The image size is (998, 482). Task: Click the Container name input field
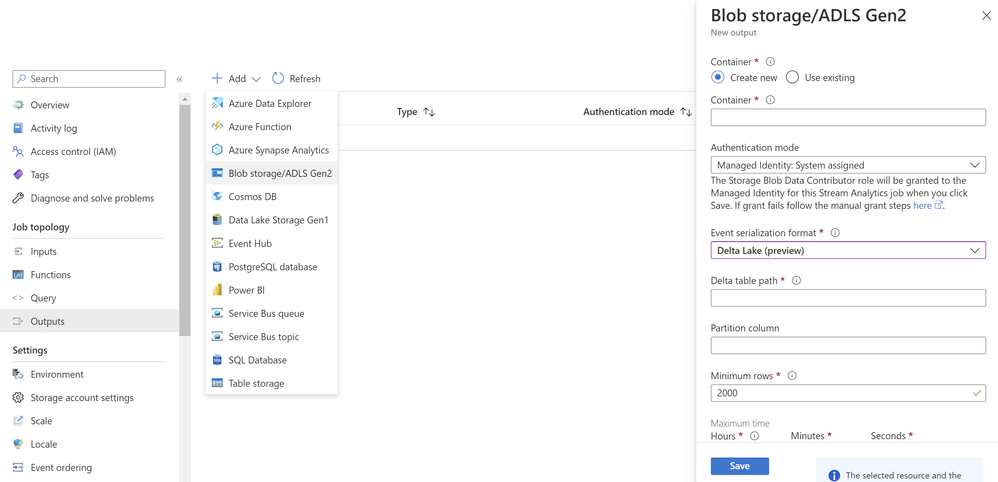click(x=848, y=117)
